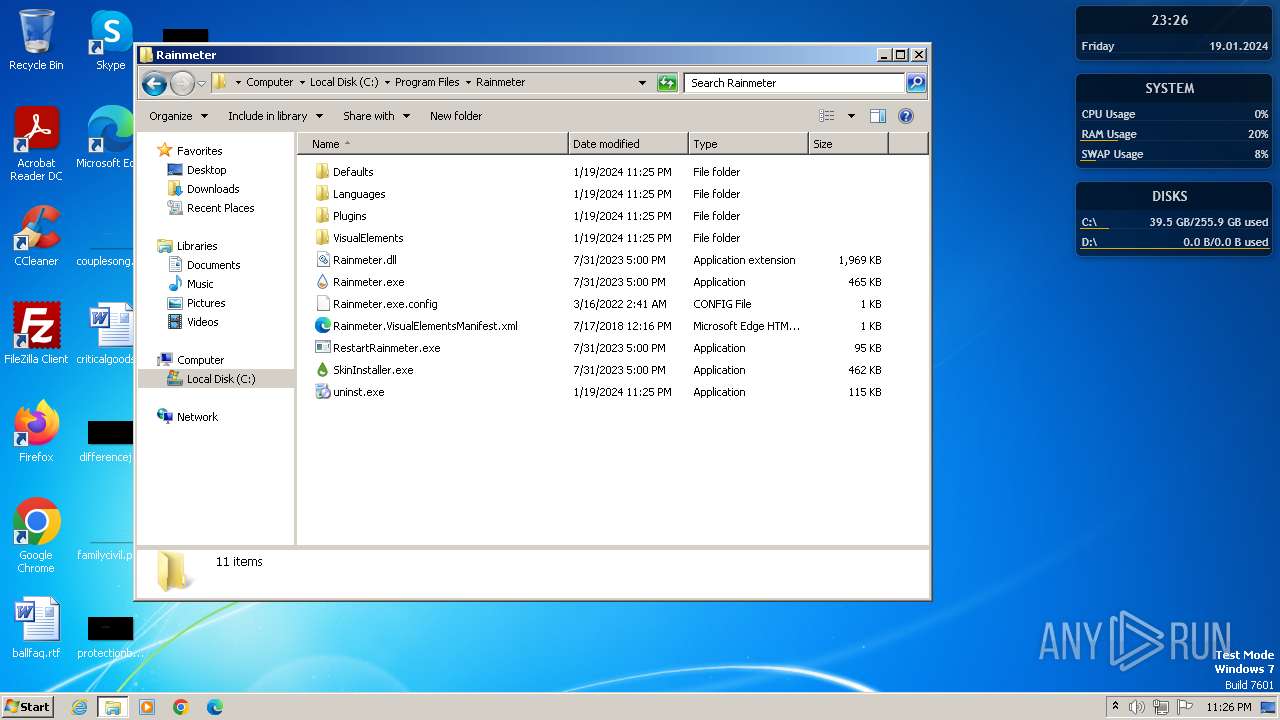The height and width of the screenshot is (720, 1280).
Task: Click the search magnifier icon
Action: 915,83
